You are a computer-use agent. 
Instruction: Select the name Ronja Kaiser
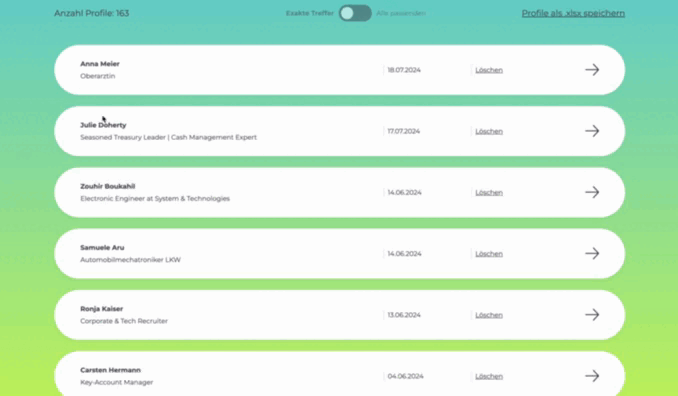(102, 309)
